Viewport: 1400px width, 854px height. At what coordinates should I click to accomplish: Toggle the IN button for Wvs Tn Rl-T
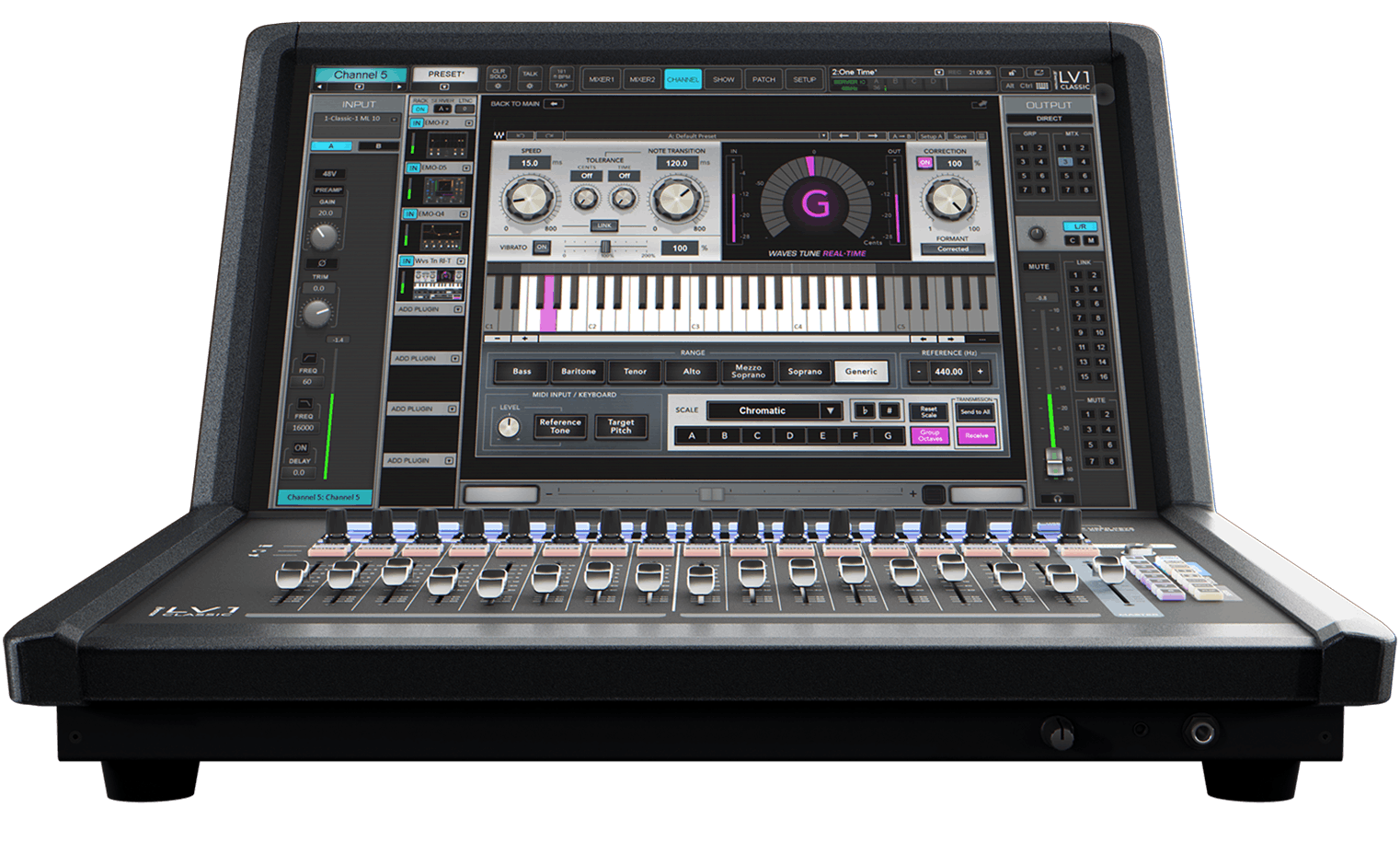pos(407,261)
